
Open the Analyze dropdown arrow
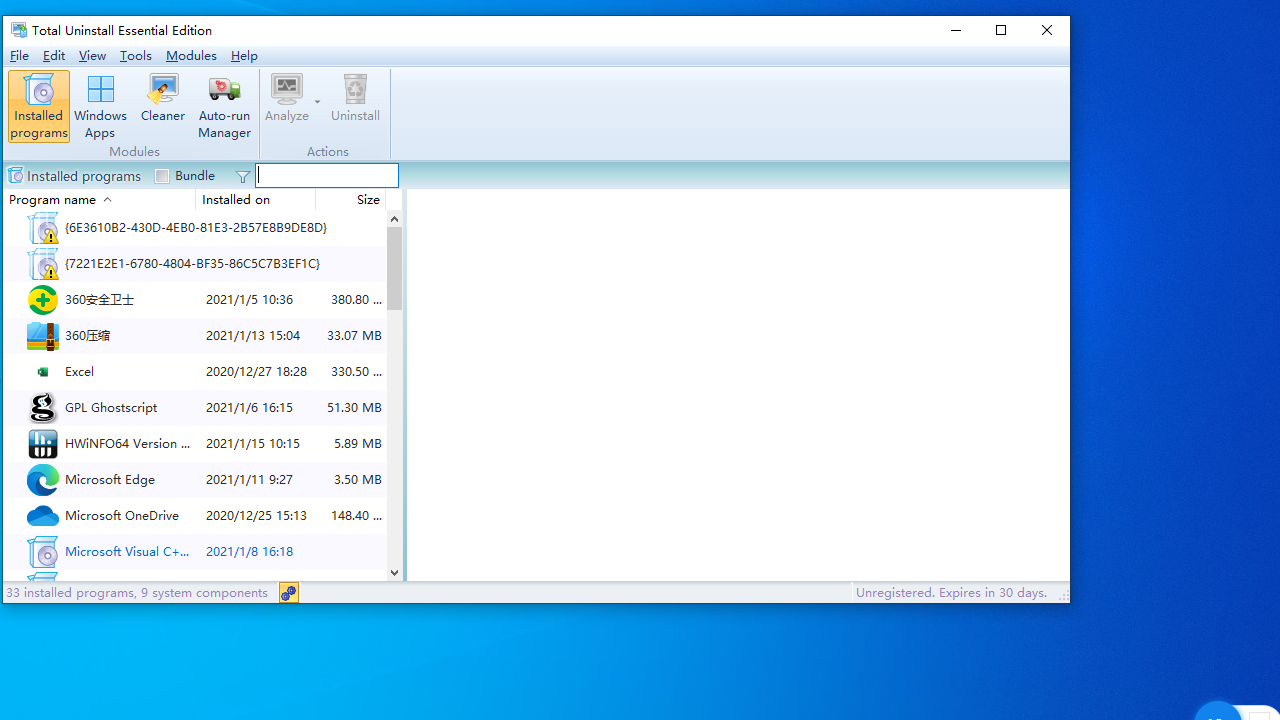coord(317,101)
